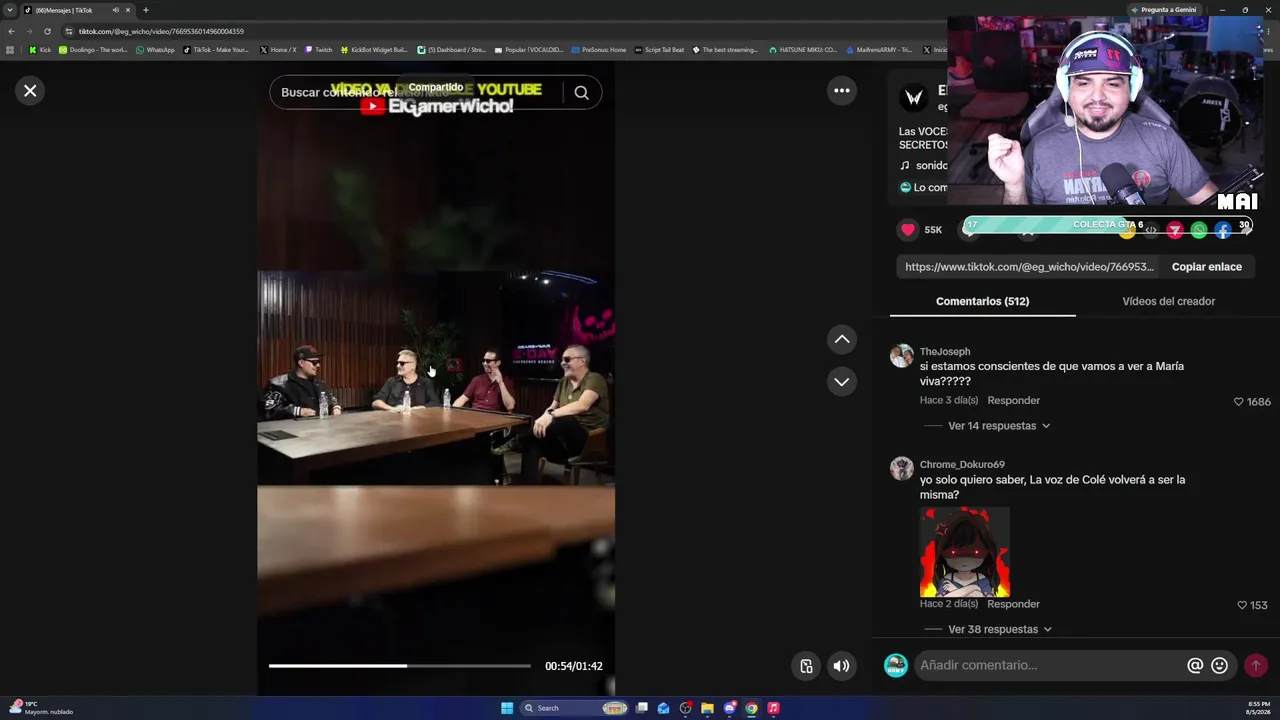Go to the previous video with up arrow
The height and width of the screenshot is (720, 1280).
click(842, 340)
